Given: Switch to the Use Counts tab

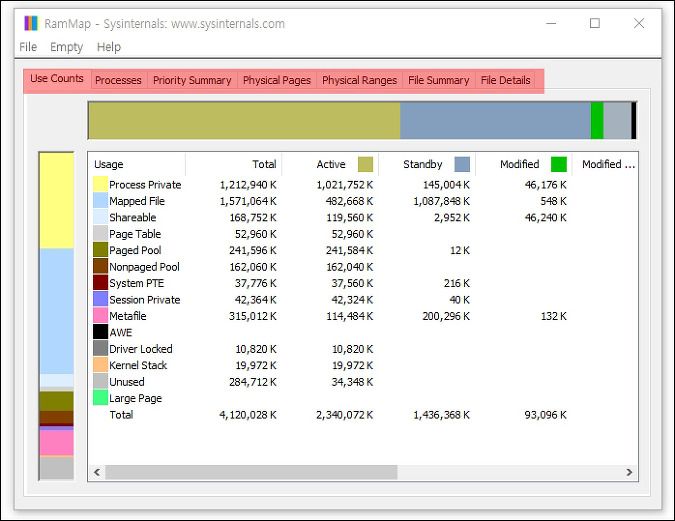Looking at the screenshot, I should 57,79.
